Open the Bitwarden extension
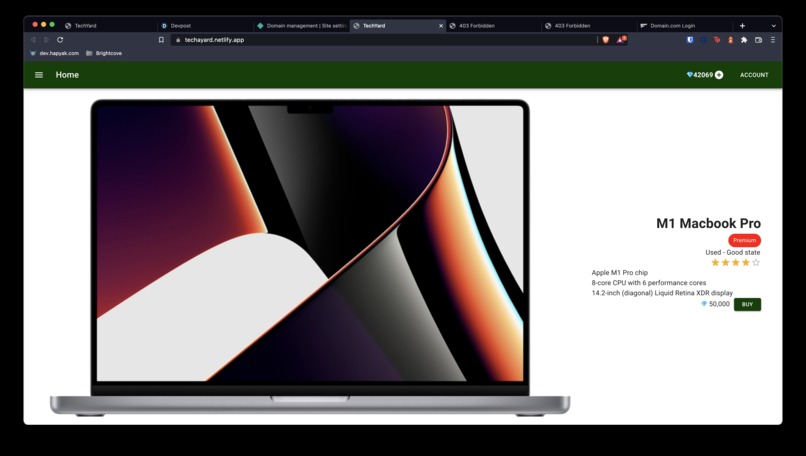Image resolution: width=806 pixels, height=456 pixels. [690, 40]
